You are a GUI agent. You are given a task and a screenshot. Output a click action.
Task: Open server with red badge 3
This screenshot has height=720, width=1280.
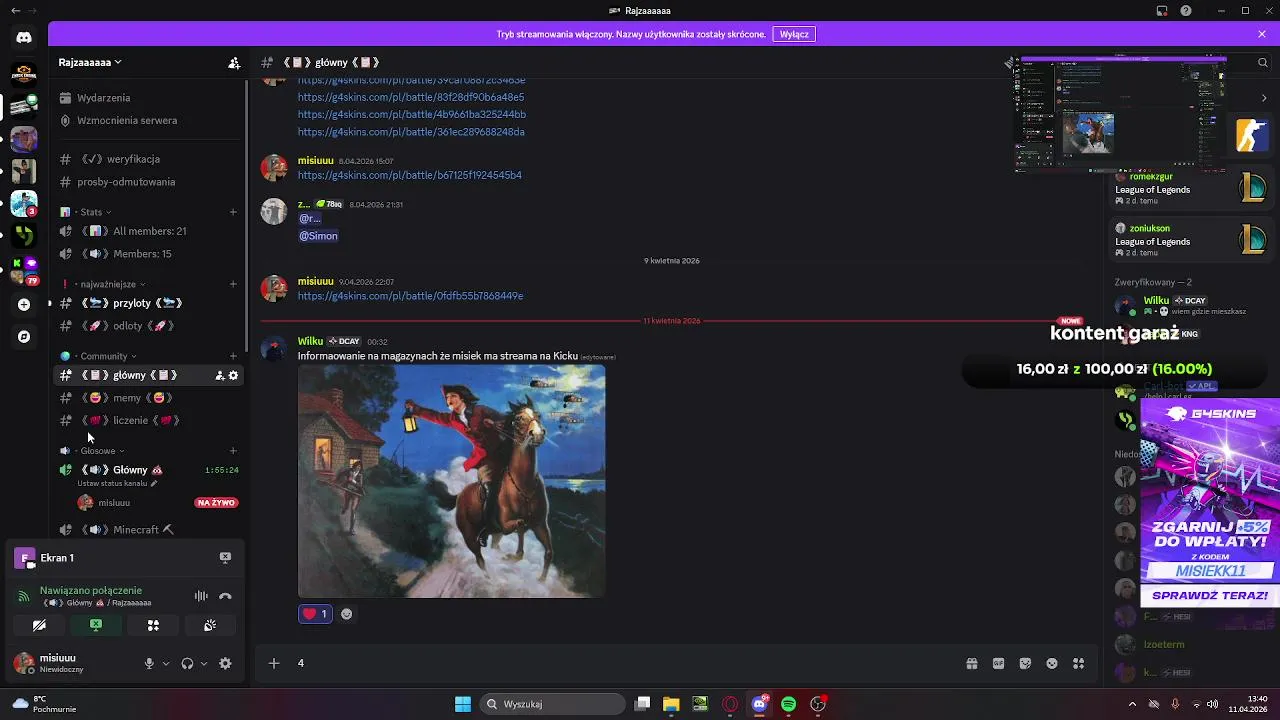click(24, 204)
